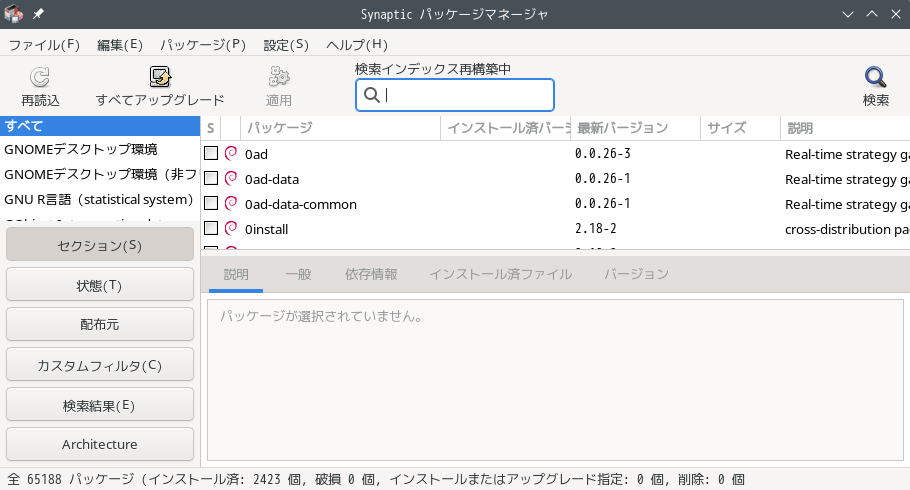Sort by the サイズ column header
This screenshot has height=490, width=910.
pyautogui.click(x=741, y=128)
